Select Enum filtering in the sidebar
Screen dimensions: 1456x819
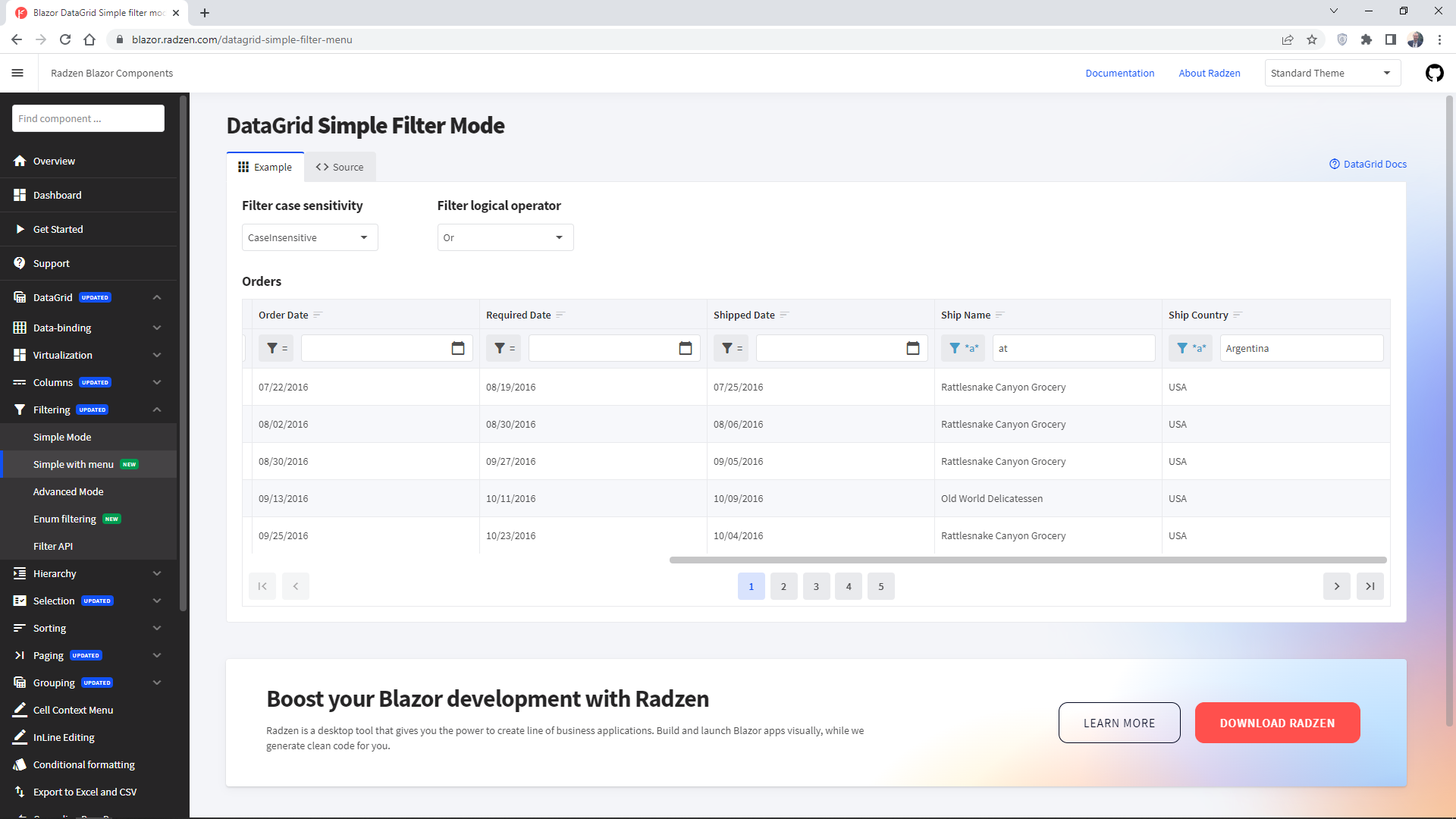click(x=88, y=519)
